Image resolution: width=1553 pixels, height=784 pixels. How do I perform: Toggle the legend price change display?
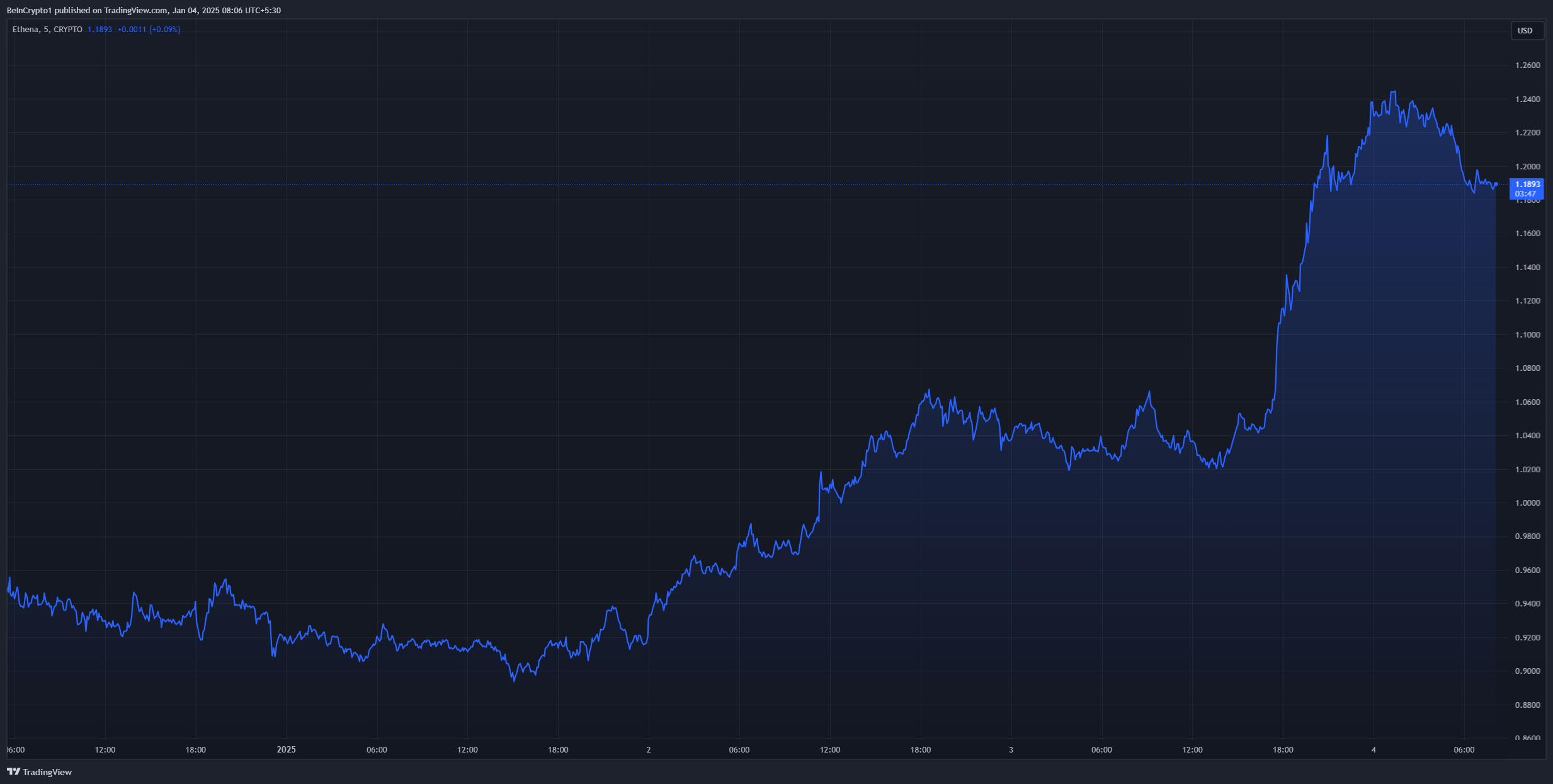click(132, 29)
